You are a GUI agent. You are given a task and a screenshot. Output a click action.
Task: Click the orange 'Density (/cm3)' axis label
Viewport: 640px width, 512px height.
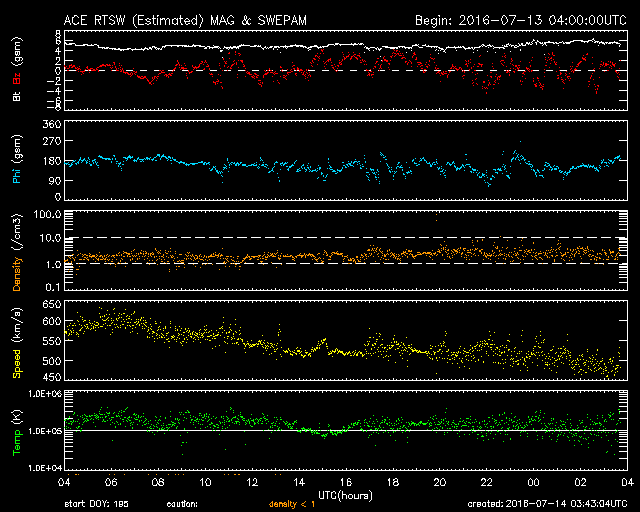(17, 252)
